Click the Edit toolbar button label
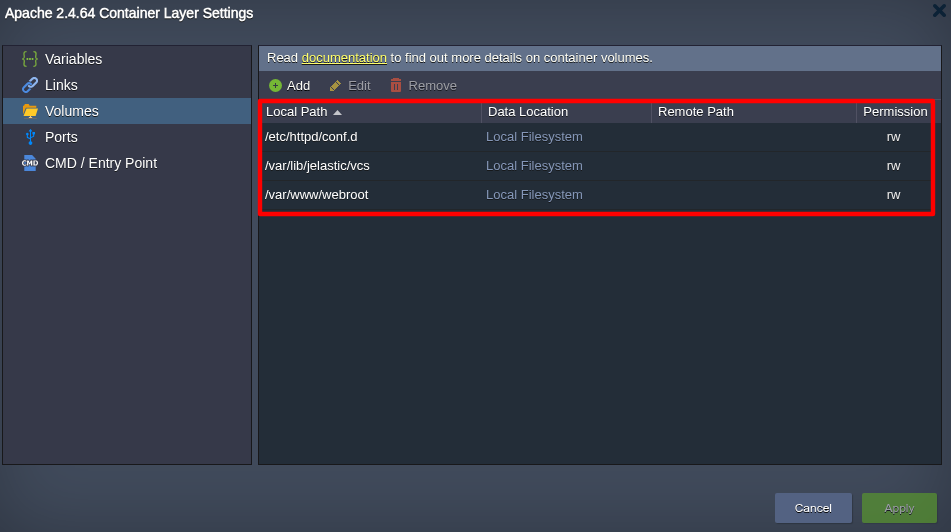Image resolution: width=951 pixels, height=532 pixels. (359, 86)
